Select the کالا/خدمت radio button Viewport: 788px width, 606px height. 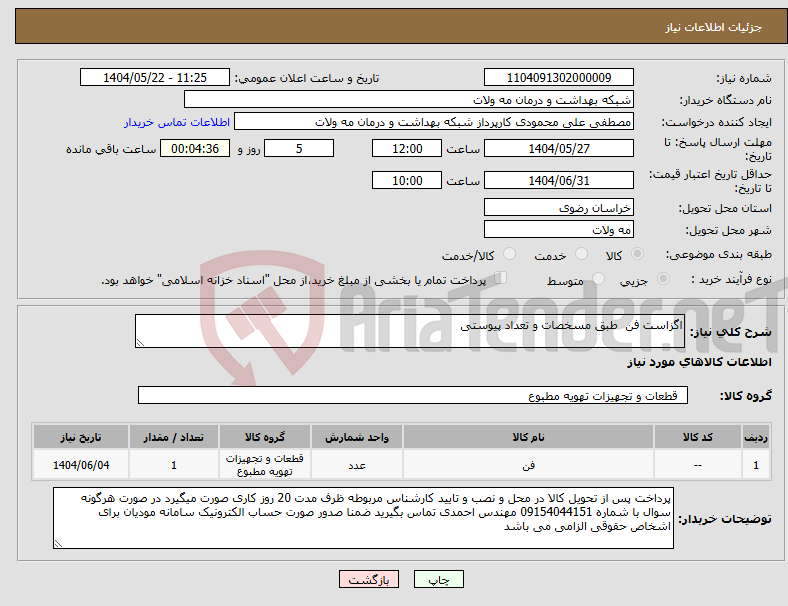pyautogui.click(x=510, y=254)
